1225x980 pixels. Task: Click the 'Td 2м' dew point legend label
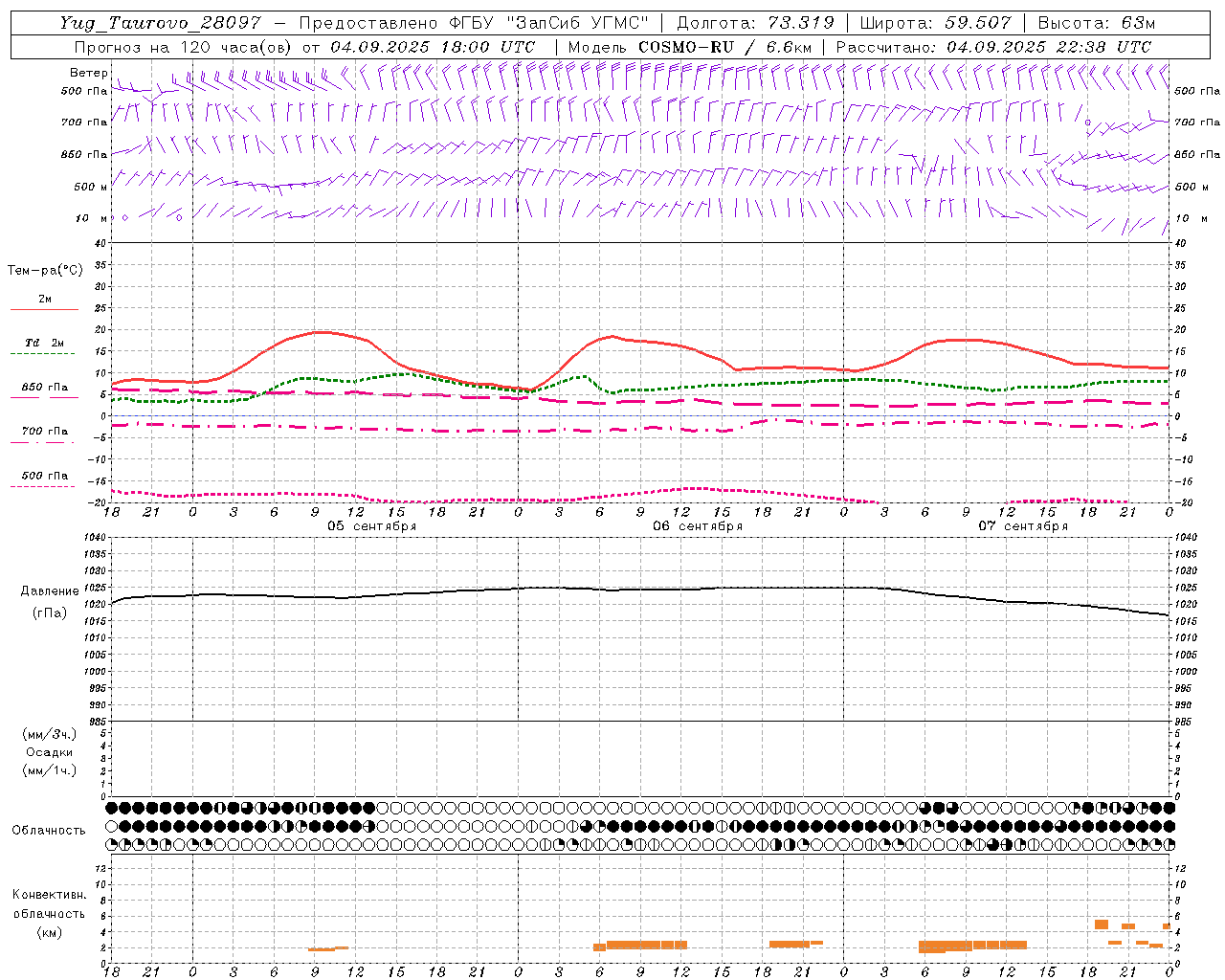coord(45,343)
